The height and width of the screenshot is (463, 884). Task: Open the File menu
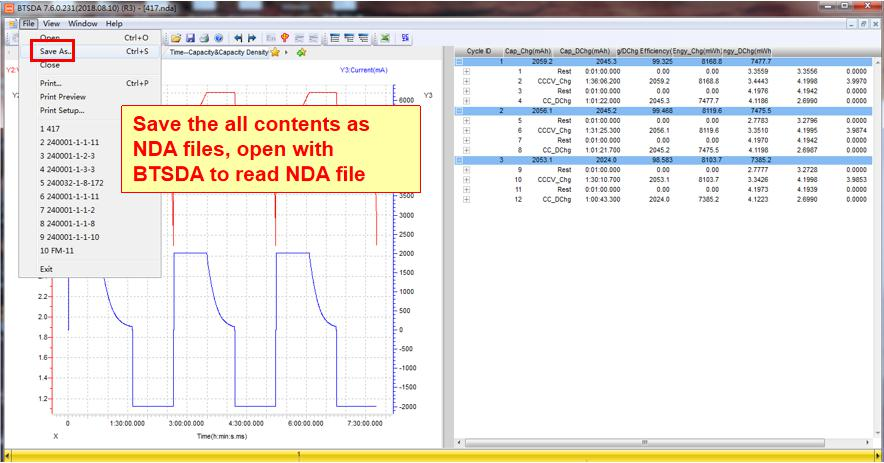click(29, 24)
